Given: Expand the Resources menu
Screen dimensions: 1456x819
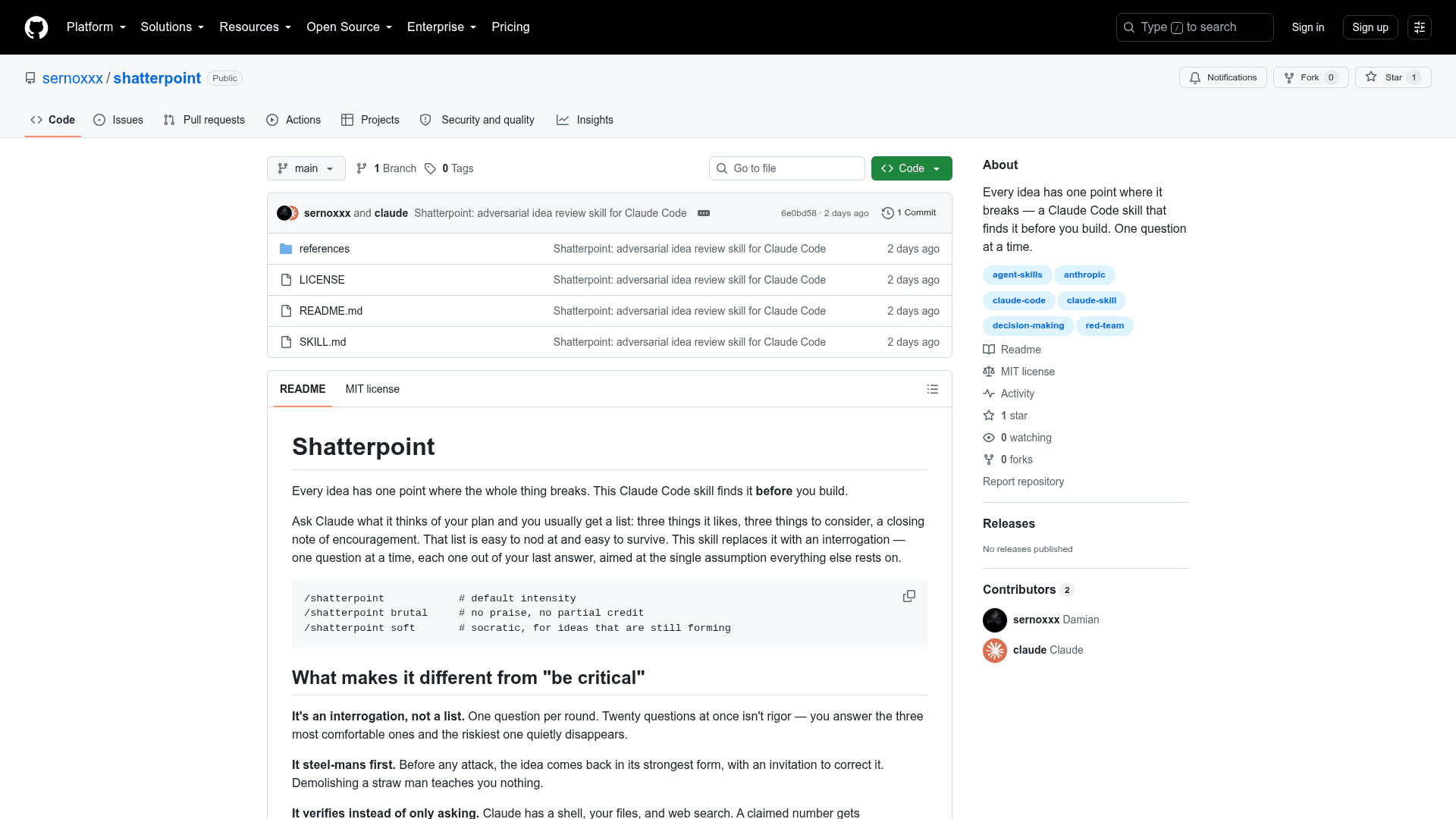Looking at the screenshot, I should pyautogui.click(x=256, y=27).
